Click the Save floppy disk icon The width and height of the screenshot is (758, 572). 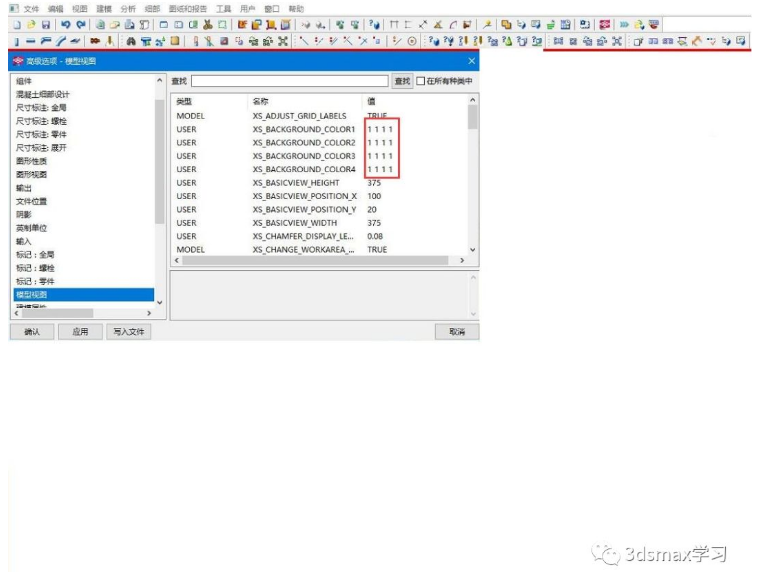(x=46, y=25)
